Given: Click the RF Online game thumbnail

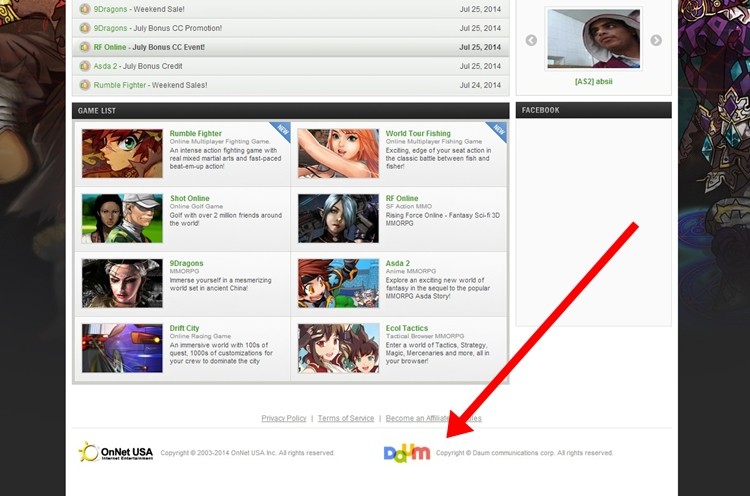Looking at the screenshot, I should click(x=338, y=219).
